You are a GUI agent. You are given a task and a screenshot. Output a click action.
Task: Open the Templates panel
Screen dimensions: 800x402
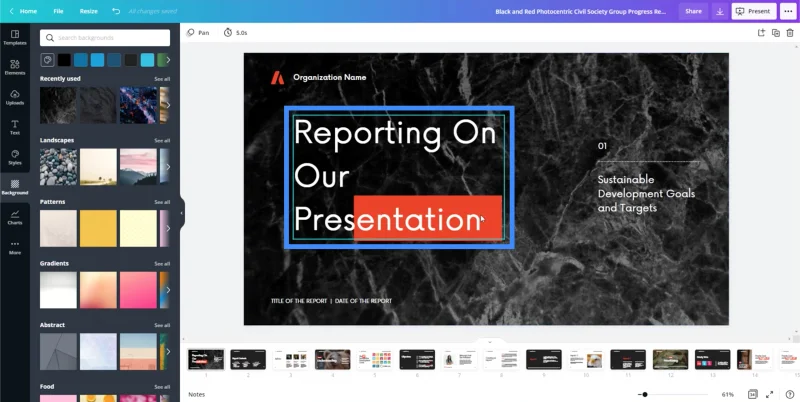click(x=15, y=38)
